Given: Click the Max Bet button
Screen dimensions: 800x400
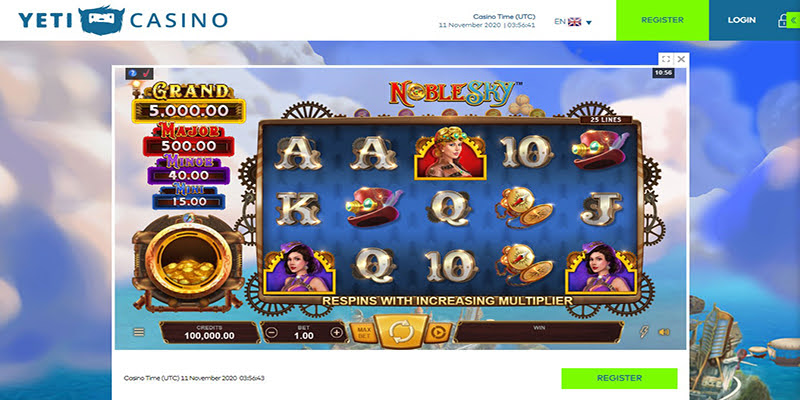Looking at the screenshot, I should [363, 333].
